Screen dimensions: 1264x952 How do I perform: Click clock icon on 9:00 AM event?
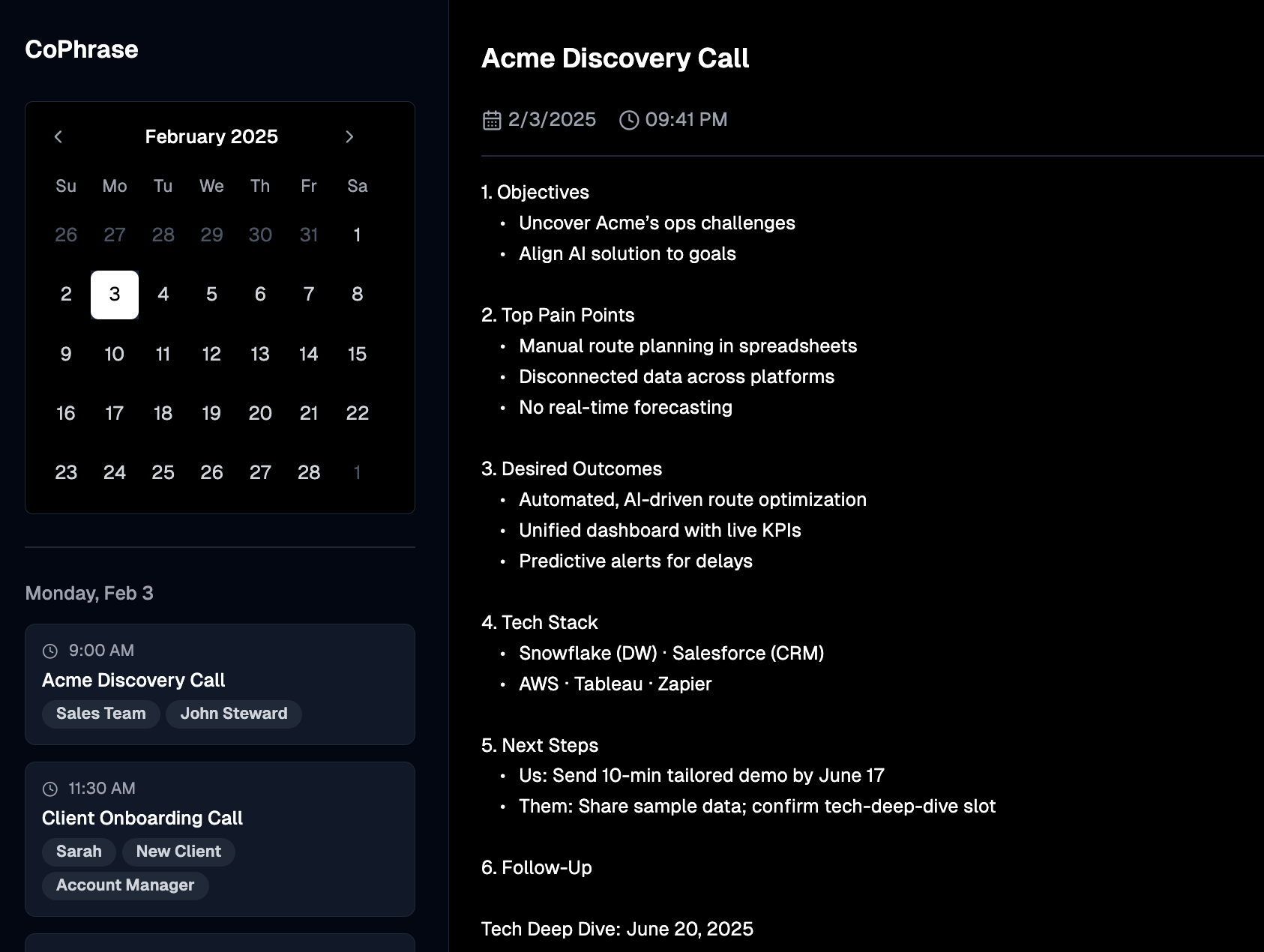[50, 651]
